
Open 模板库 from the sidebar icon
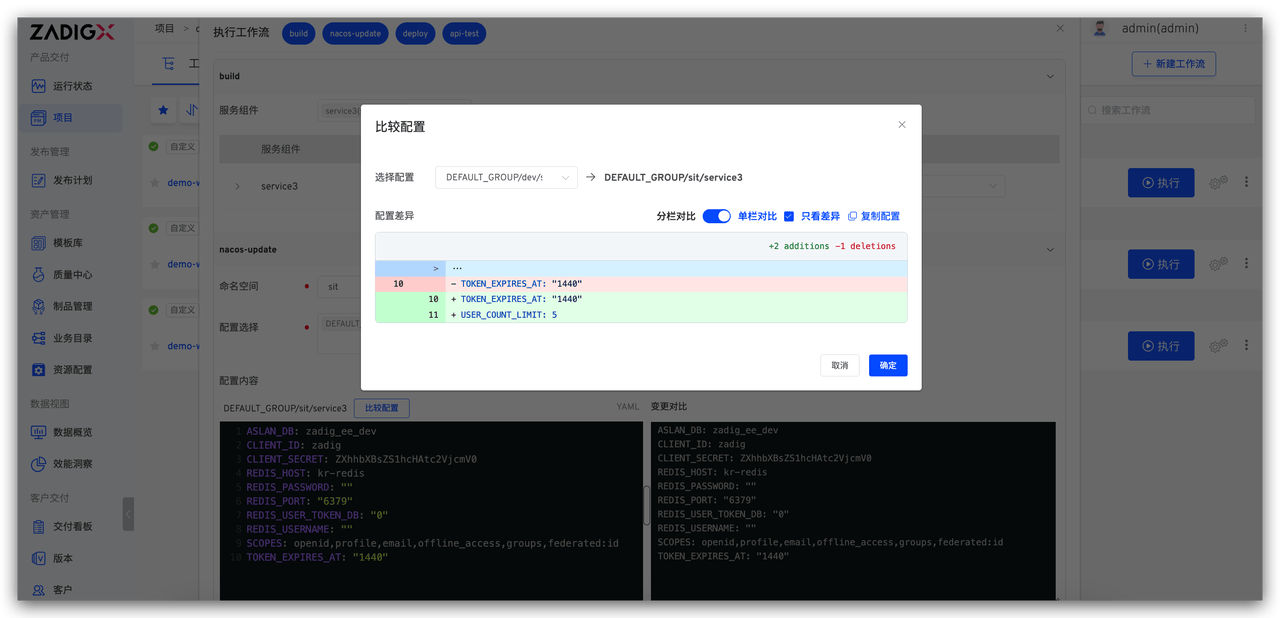coord(39,243)
